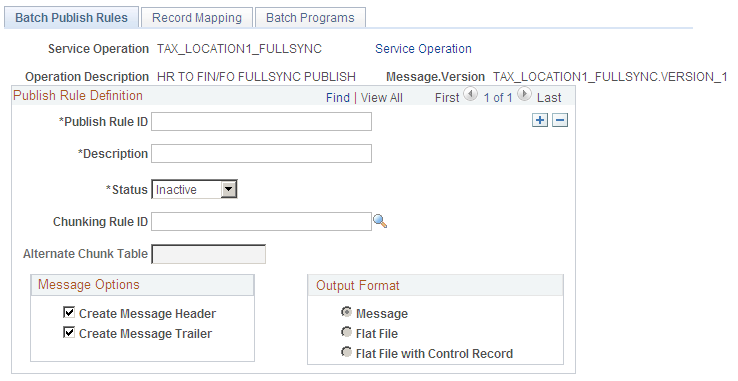The image size is (738, 381).
Task: Open the Batch Programs tab
Action: [x=310, y=18]
